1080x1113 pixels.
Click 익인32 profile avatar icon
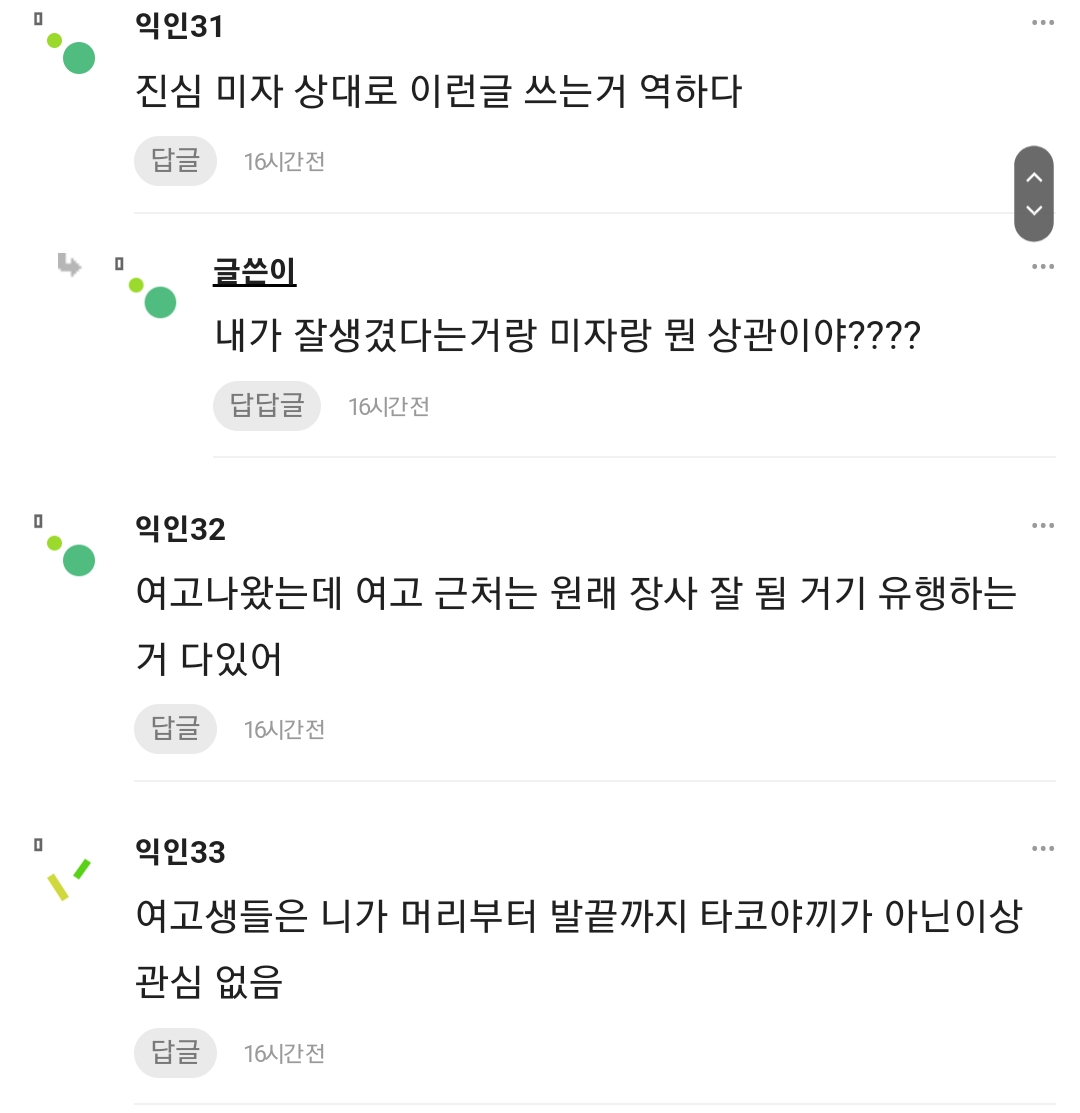coord(71,555)
